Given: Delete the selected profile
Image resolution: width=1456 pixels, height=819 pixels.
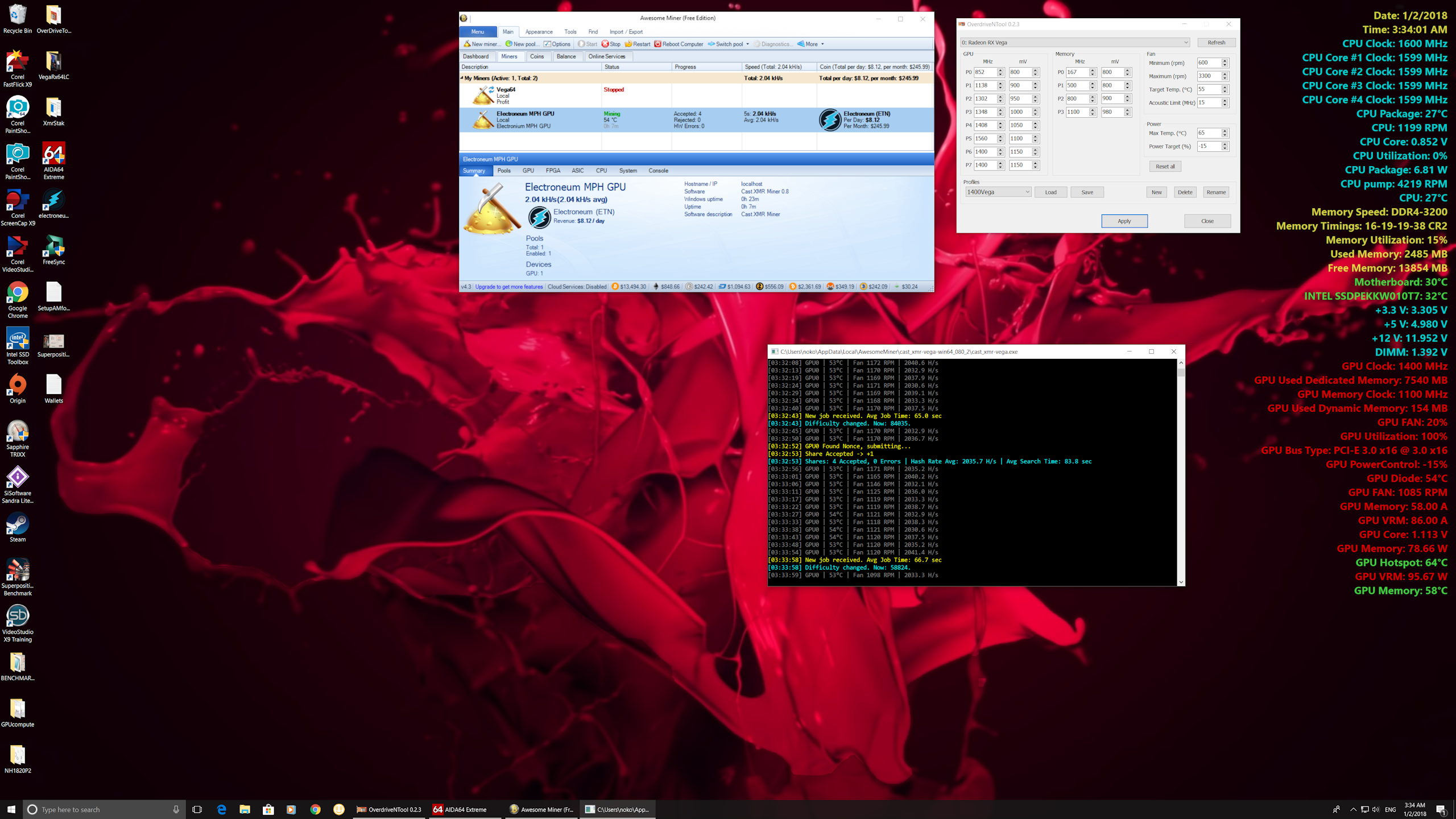Looking at the screenshot, I should [1185, 192].
